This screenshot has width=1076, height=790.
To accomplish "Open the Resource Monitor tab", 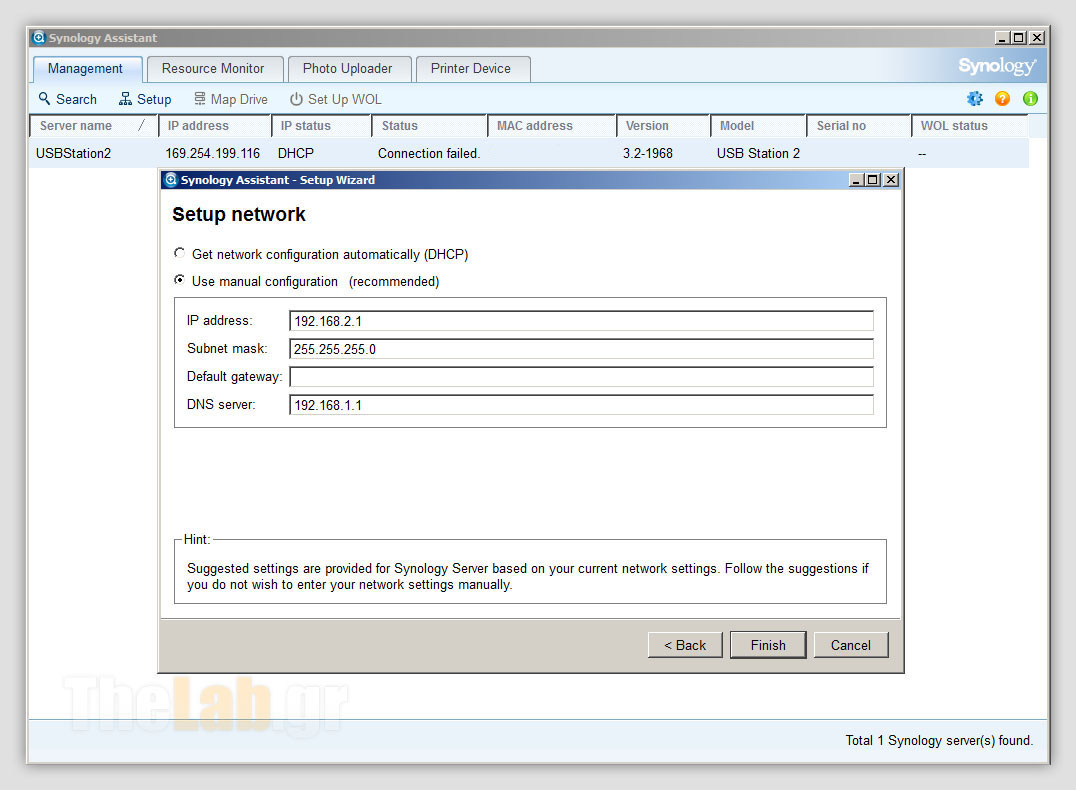I will pyautogui.click(x=213, y=69).
